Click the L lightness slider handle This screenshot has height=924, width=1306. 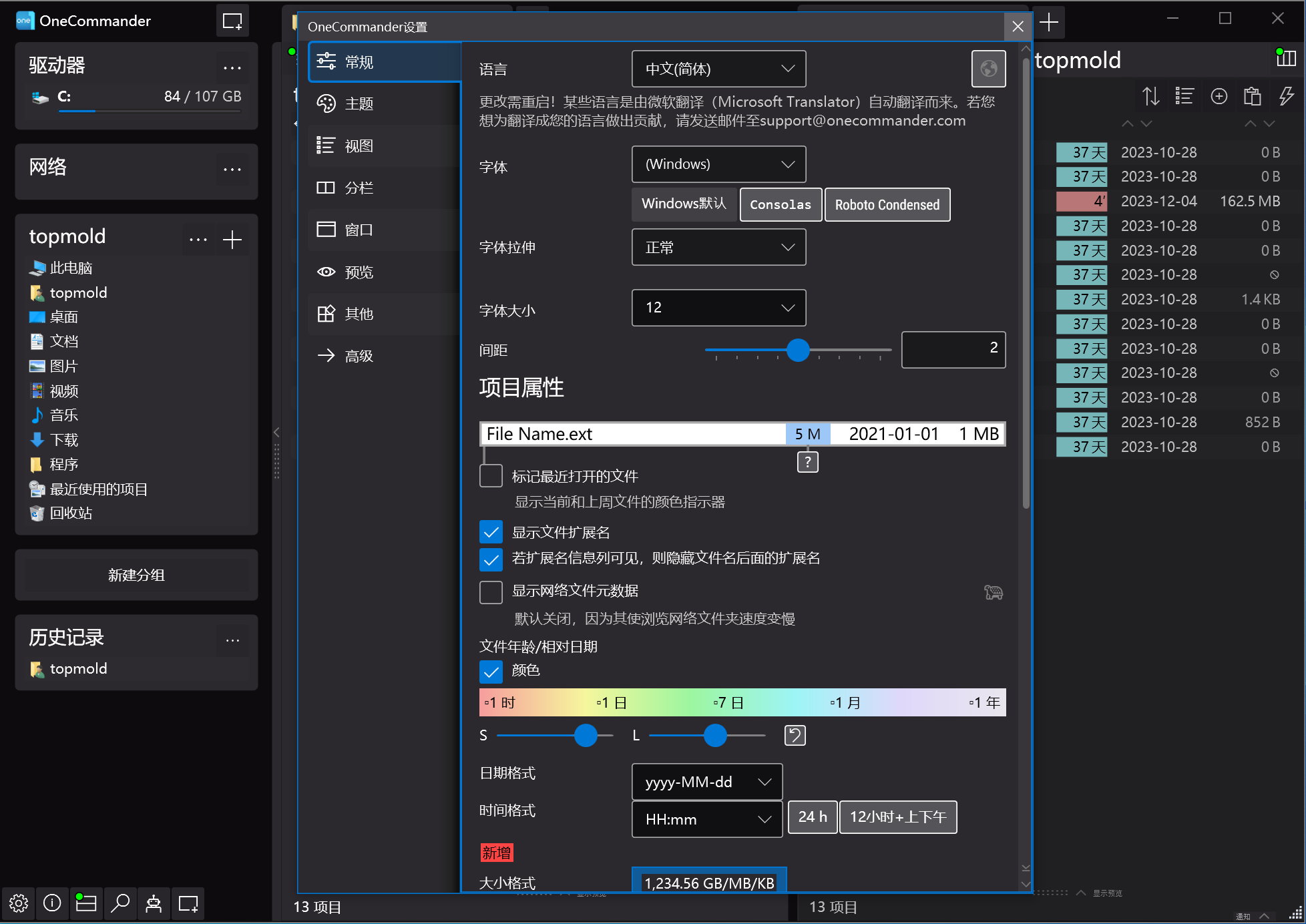[x=715, y=736]
